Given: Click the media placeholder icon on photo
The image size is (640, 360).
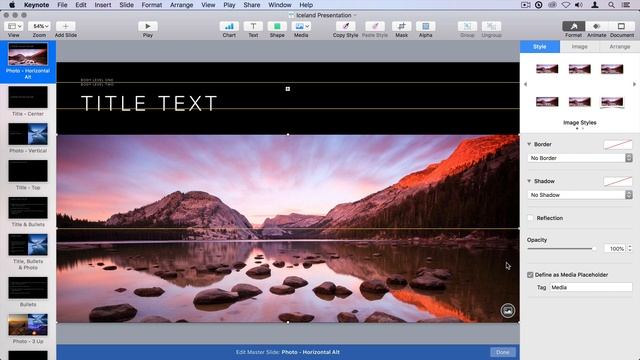Looking at the screenshot, I should pos(507,311).
